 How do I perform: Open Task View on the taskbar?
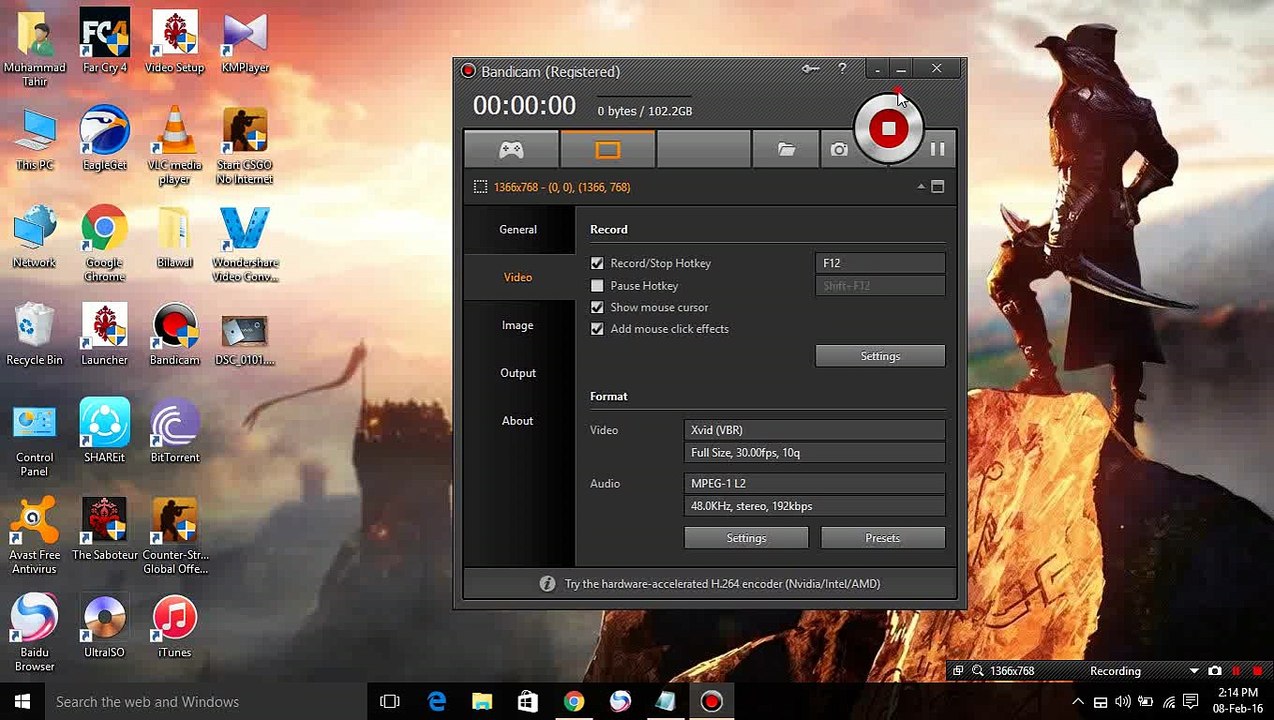coord(390,702)
